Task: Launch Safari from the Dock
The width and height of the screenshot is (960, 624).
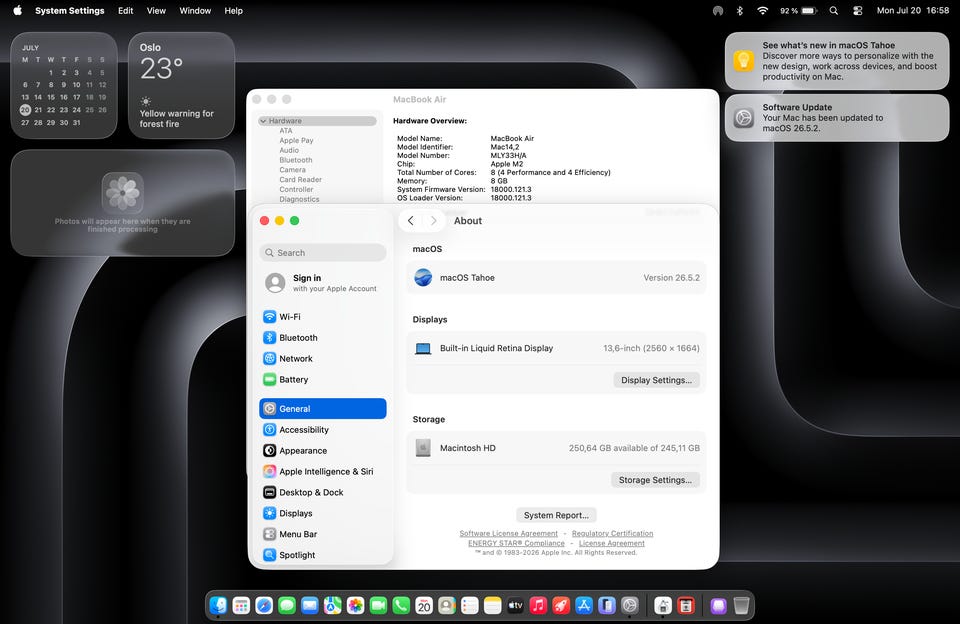Action: 264,606
